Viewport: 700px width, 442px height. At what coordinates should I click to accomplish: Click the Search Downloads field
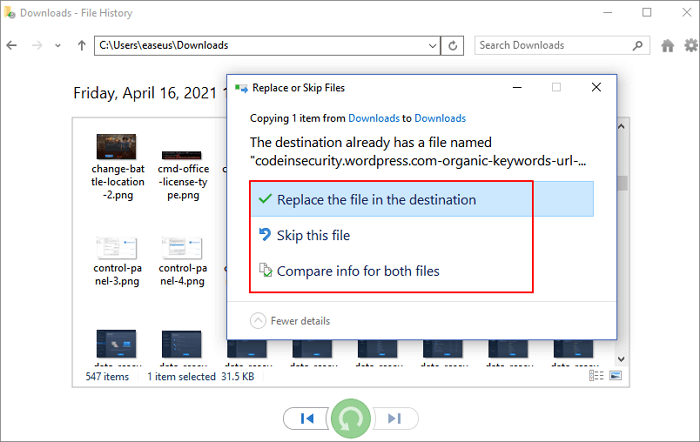pos(562,45)
